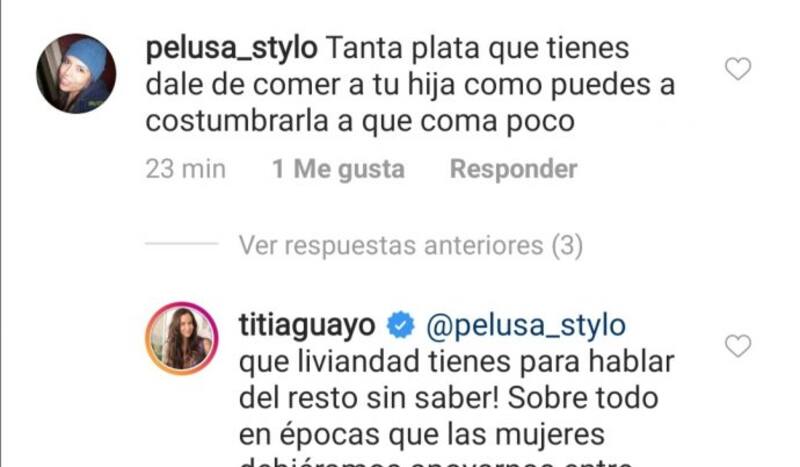Click the blue verified badge beside titiaguayo
This screenshot has width=800, height=467.
pos(401,325)
